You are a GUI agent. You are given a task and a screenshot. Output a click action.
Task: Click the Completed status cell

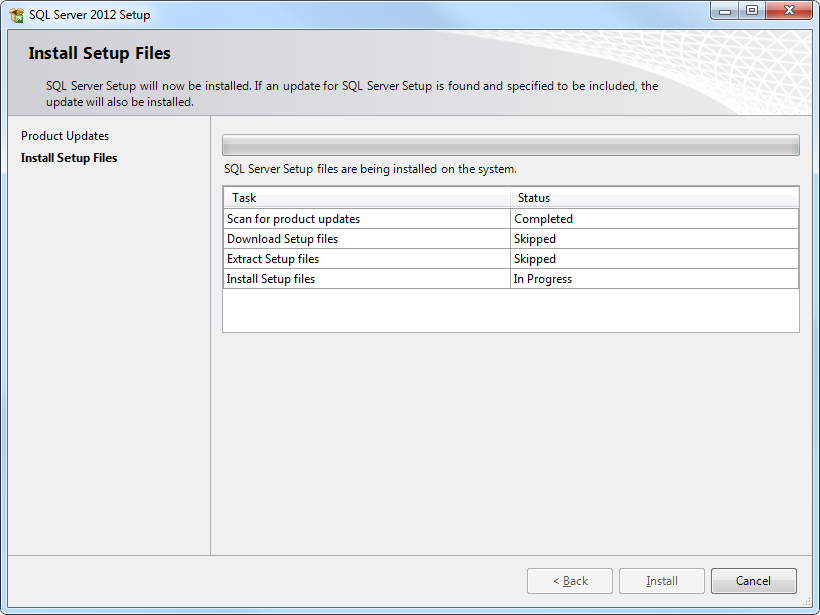(x=544, y=218)
